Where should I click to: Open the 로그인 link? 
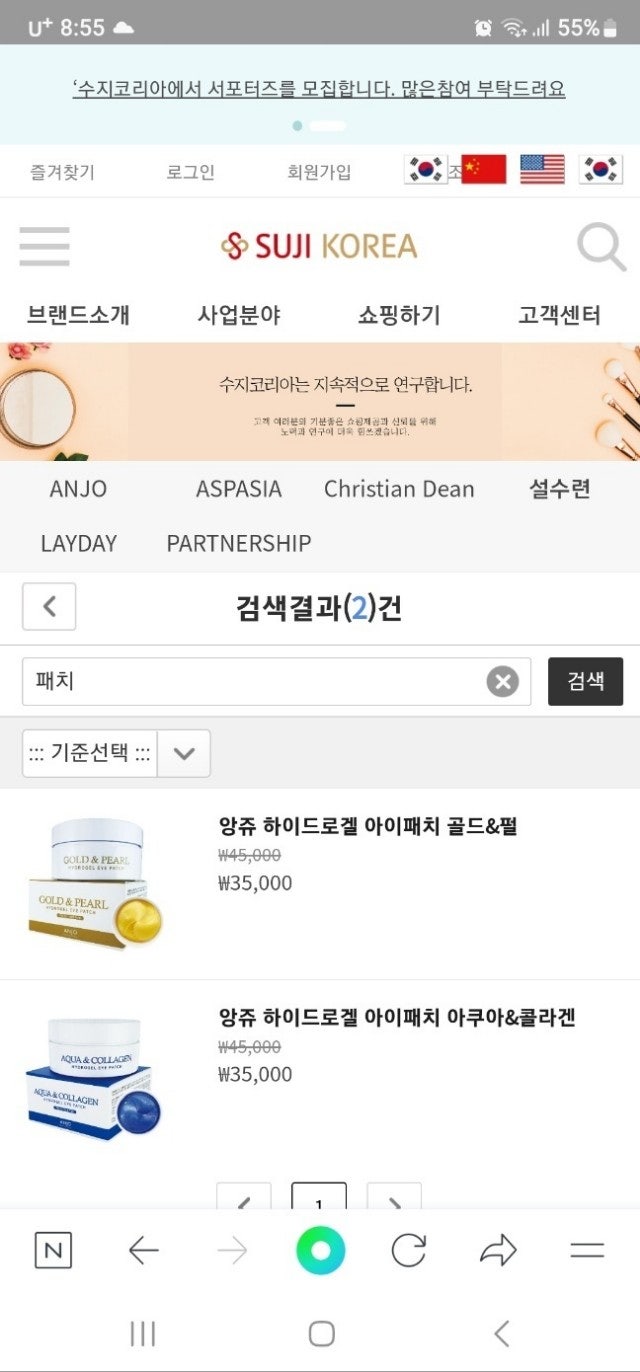[190, 172]
